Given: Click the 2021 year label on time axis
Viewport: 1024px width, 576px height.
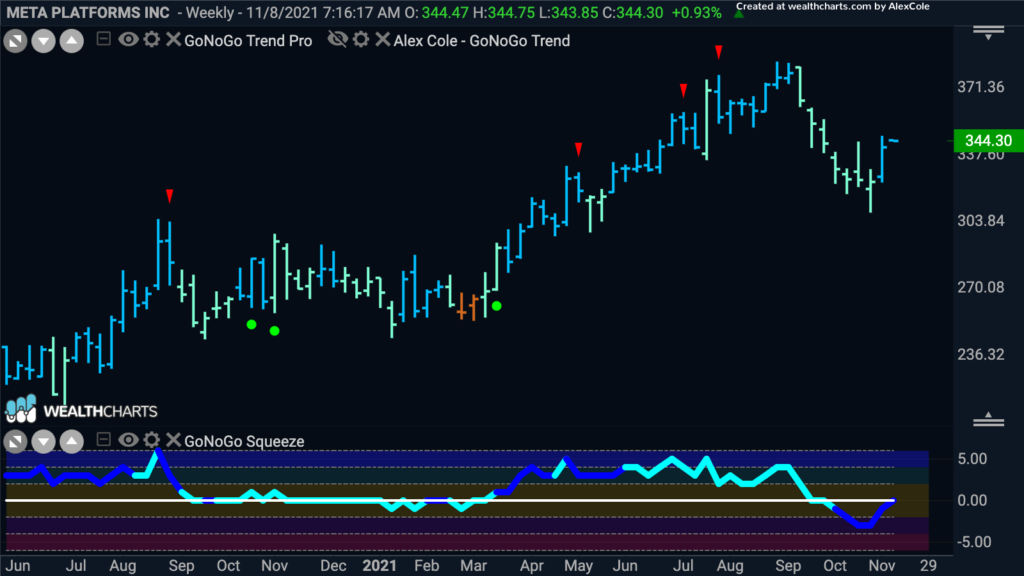Looking at the screenshot, I should pos(379,566).
